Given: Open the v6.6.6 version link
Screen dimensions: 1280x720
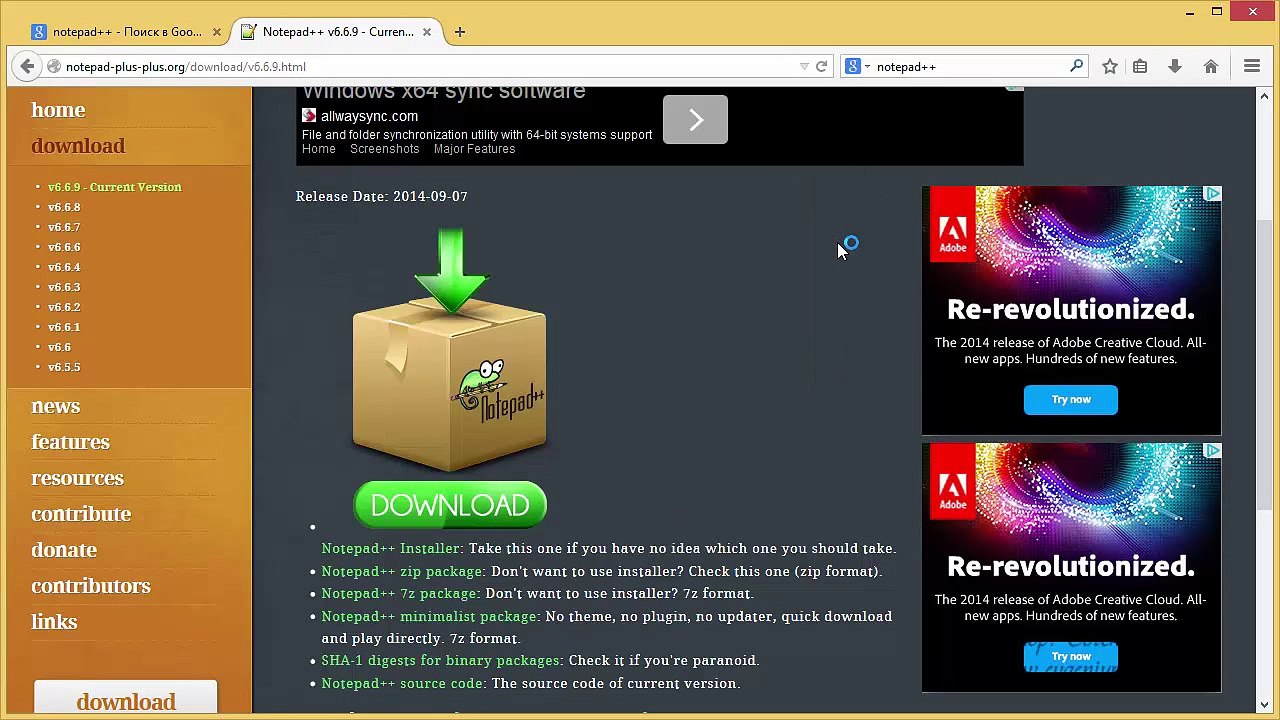Looking at the screenshot, I should click(64, 247).
